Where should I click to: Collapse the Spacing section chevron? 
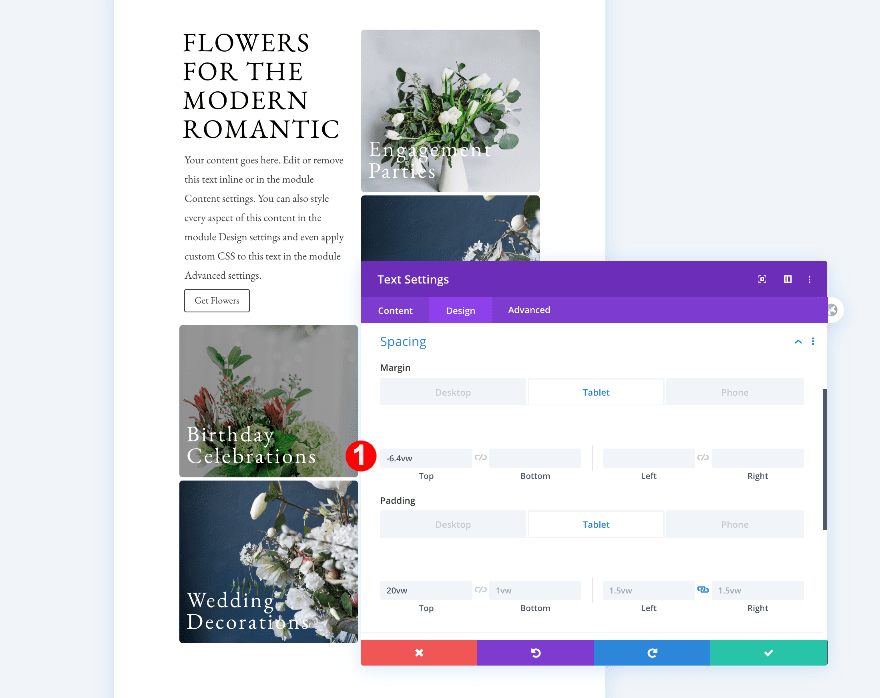[x=798, y=342]
